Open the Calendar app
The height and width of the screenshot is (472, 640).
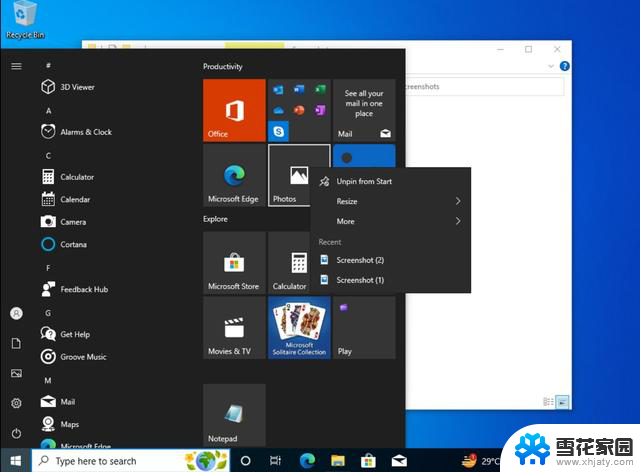tap(66, 199)
